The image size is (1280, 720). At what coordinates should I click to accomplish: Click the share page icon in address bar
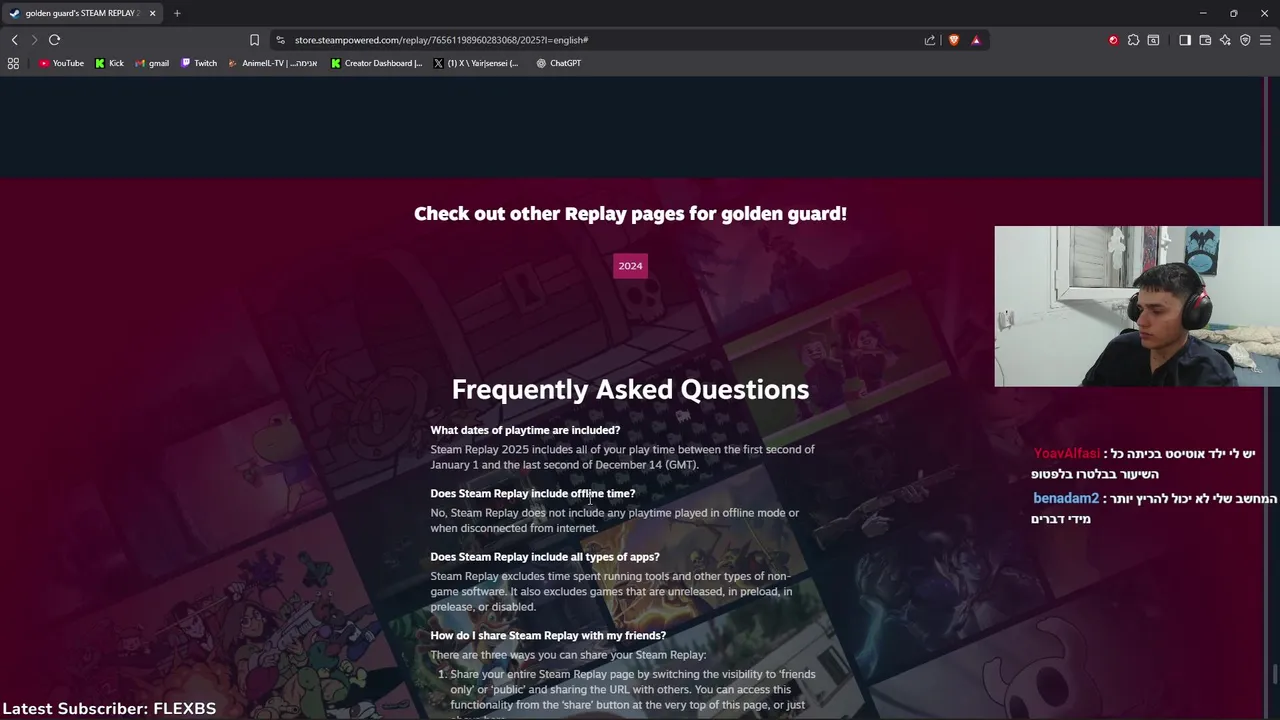point(930,40)
